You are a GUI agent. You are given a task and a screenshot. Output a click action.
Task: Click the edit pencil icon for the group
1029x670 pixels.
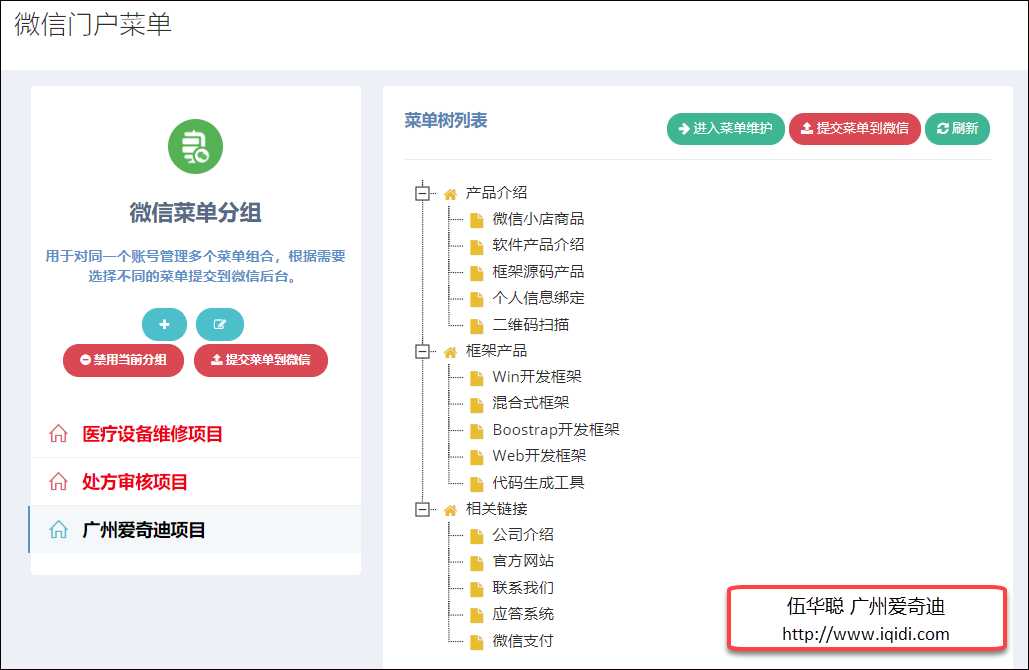pyautogui.click(x=219, y=324)
